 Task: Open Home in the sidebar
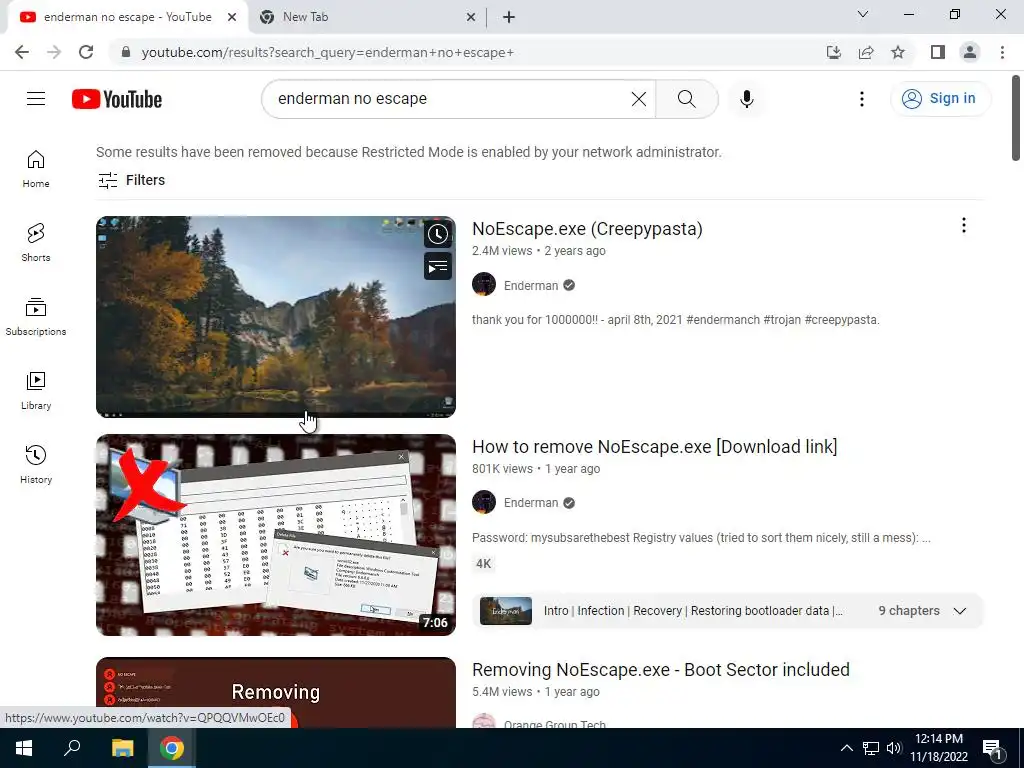[x=36, y=169]
